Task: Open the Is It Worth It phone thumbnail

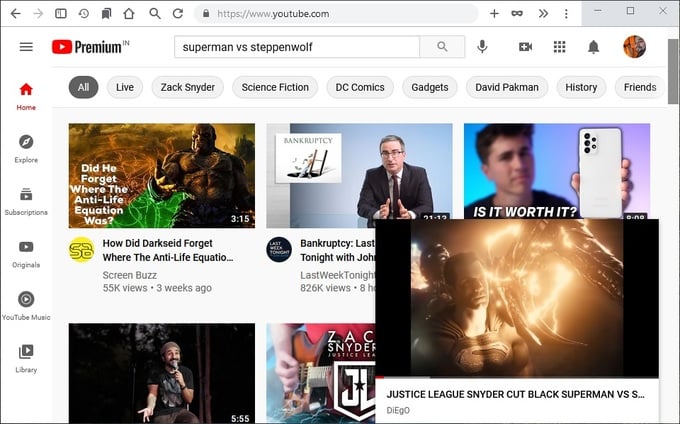Action: 557,171
